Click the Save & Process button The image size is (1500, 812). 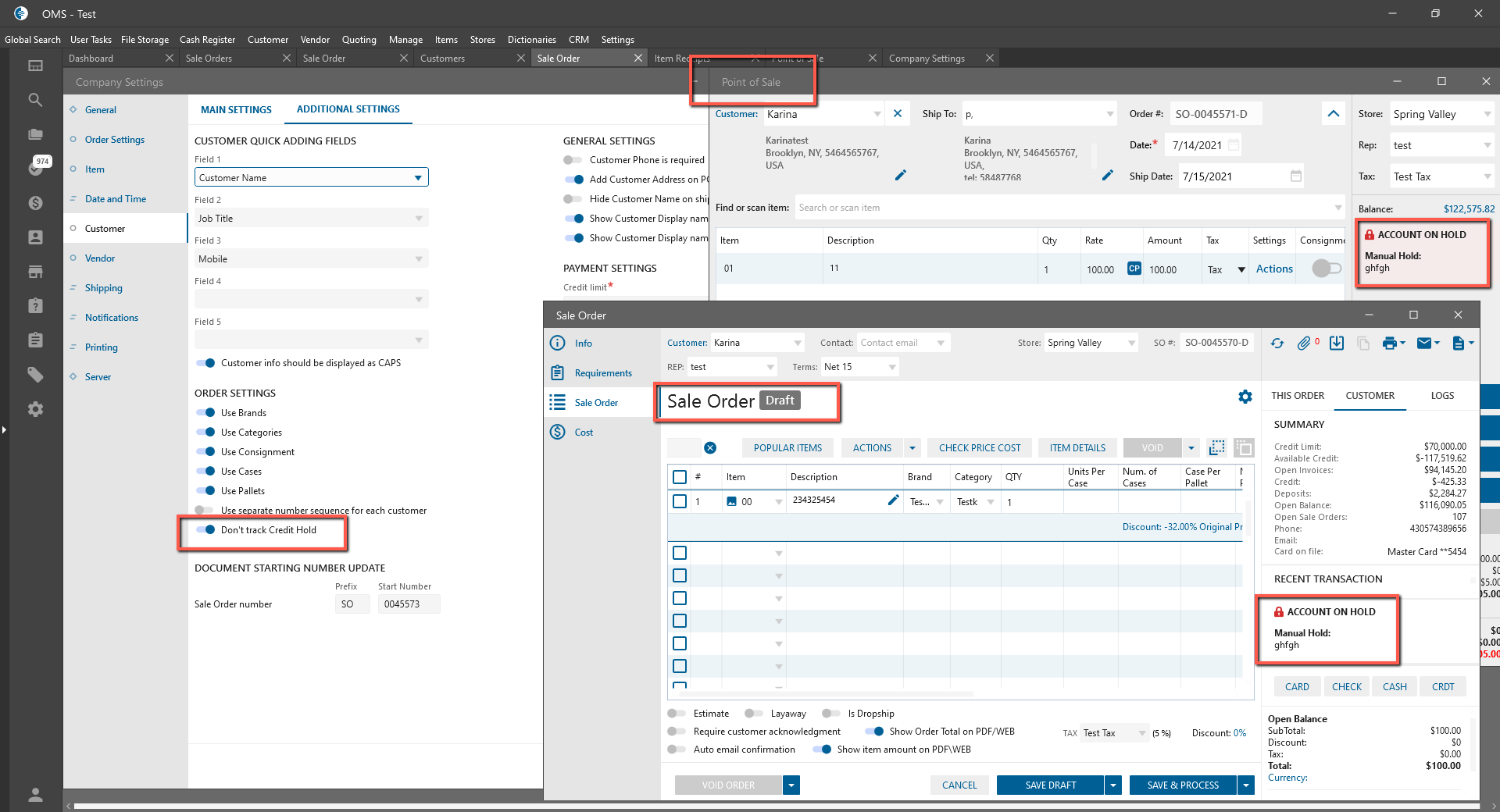coord(1182,785)
